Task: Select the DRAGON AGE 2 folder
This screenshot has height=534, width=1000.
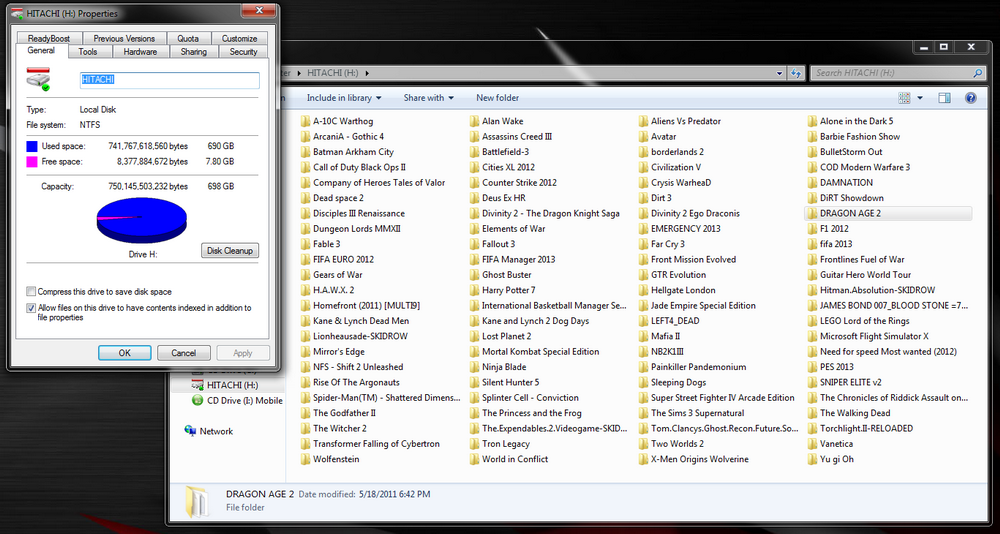Action: pyautogui.click(x=888, y=213)
